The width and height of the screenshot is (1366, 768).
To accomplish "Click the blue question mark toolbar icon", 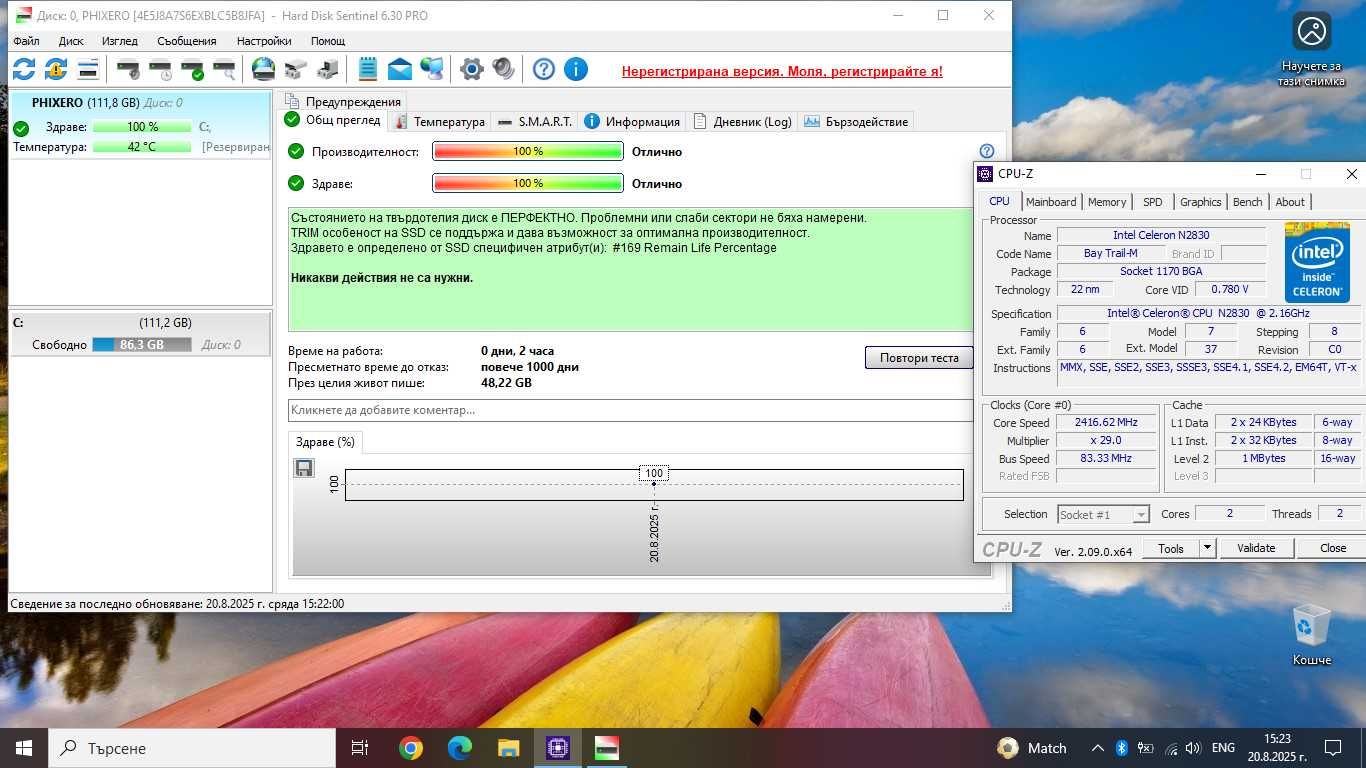I will (x=543, y=69).
